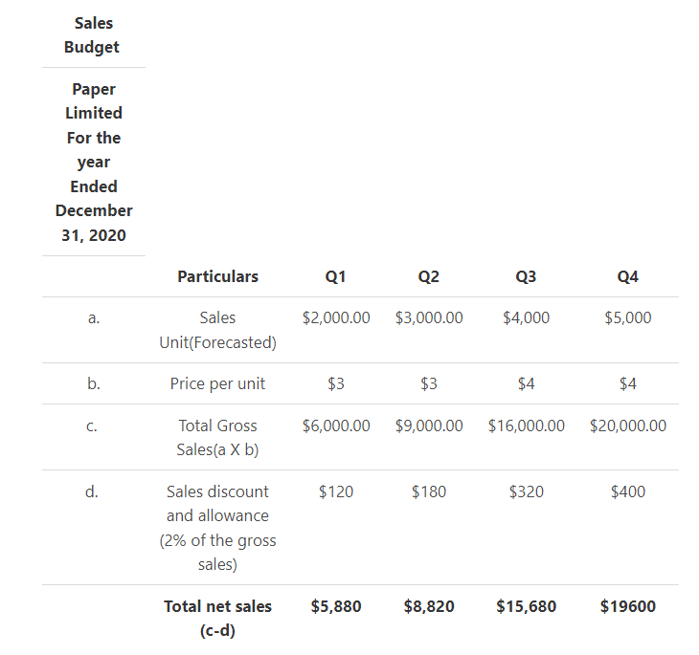Select the Sales Unit(Forecasted) row label

(217, 330)
